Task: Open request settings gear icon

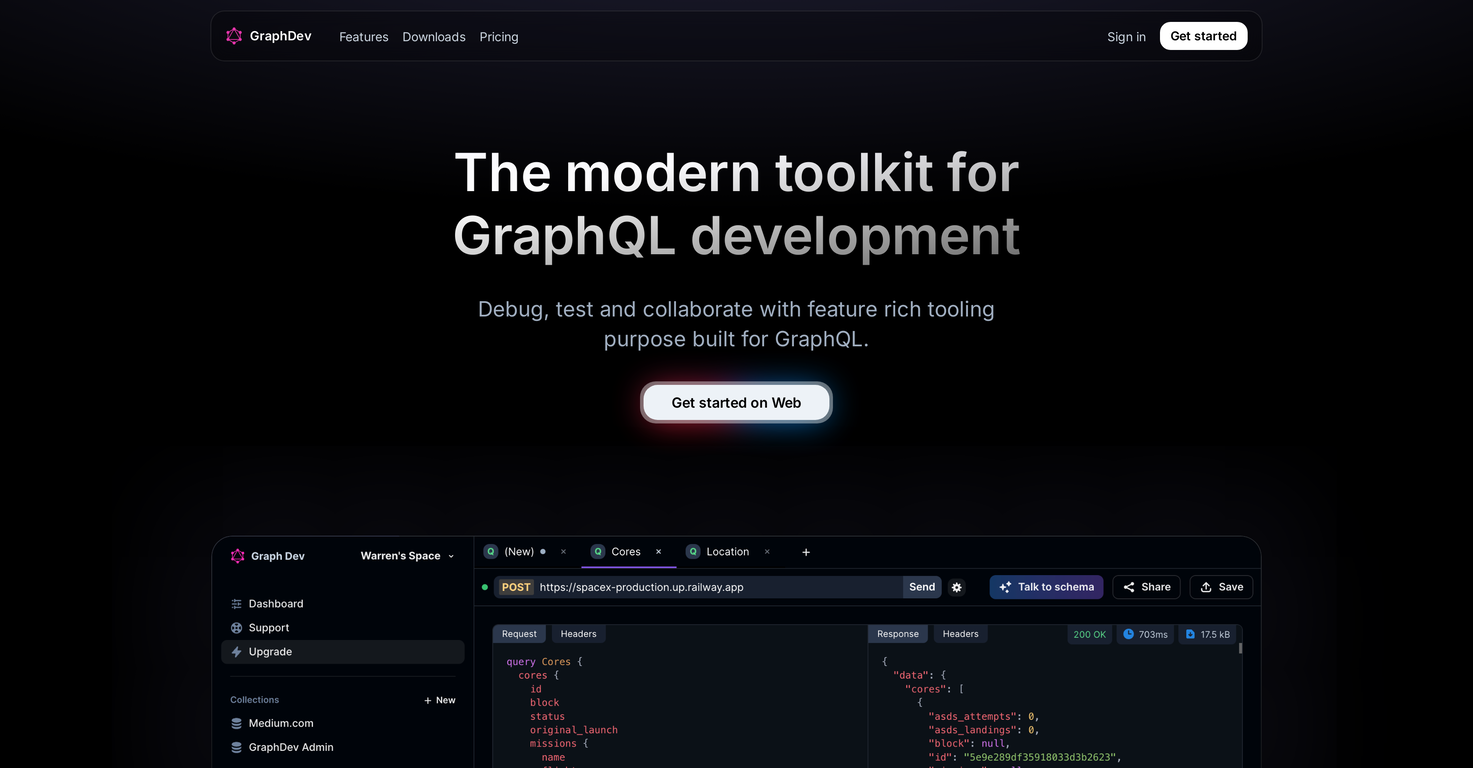Action: point(956,588)
